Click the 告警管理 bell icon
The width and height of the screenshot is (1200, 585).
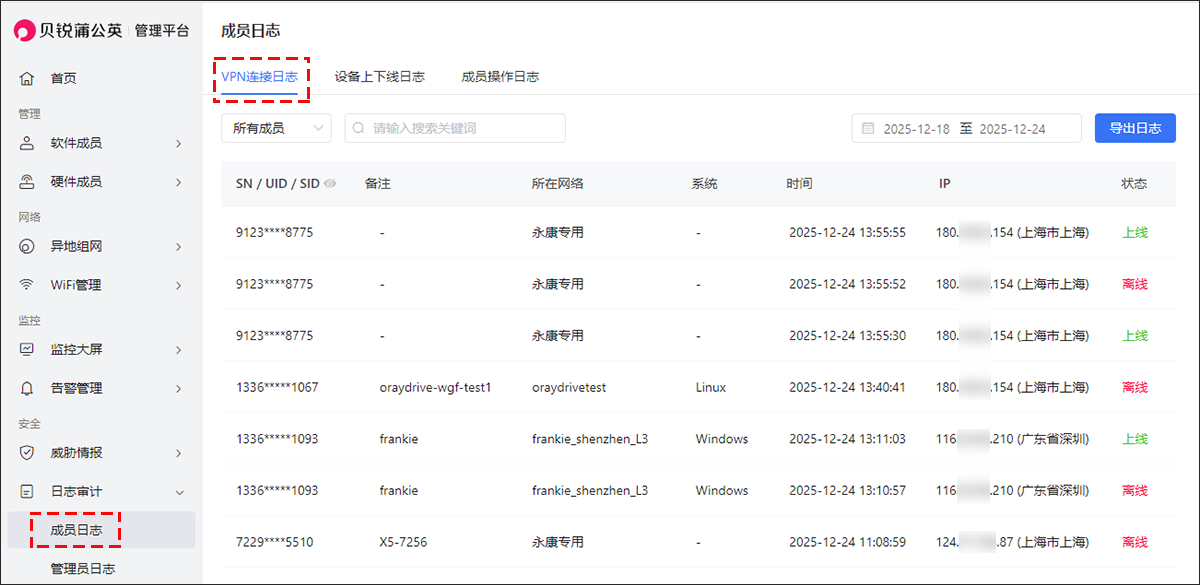(x=27, y=388)
